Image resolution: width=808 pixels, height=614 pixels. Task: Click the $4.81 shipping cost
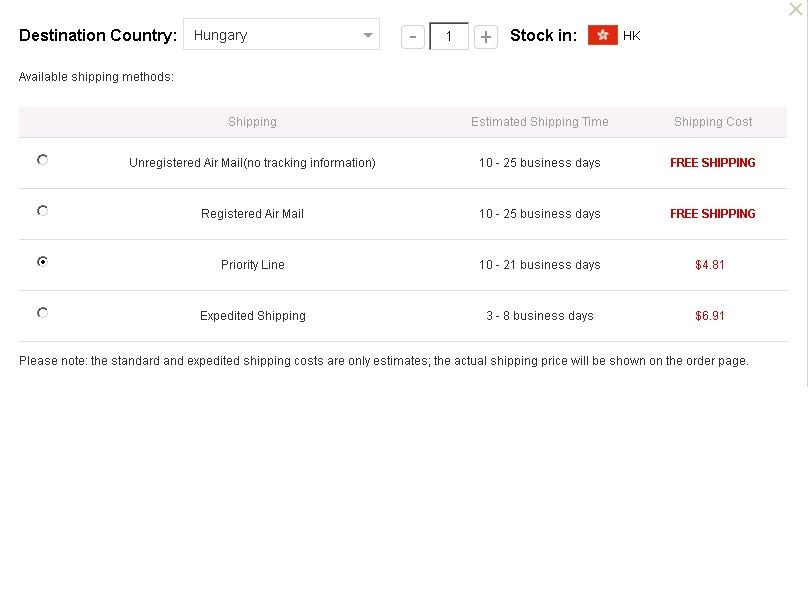710,265
